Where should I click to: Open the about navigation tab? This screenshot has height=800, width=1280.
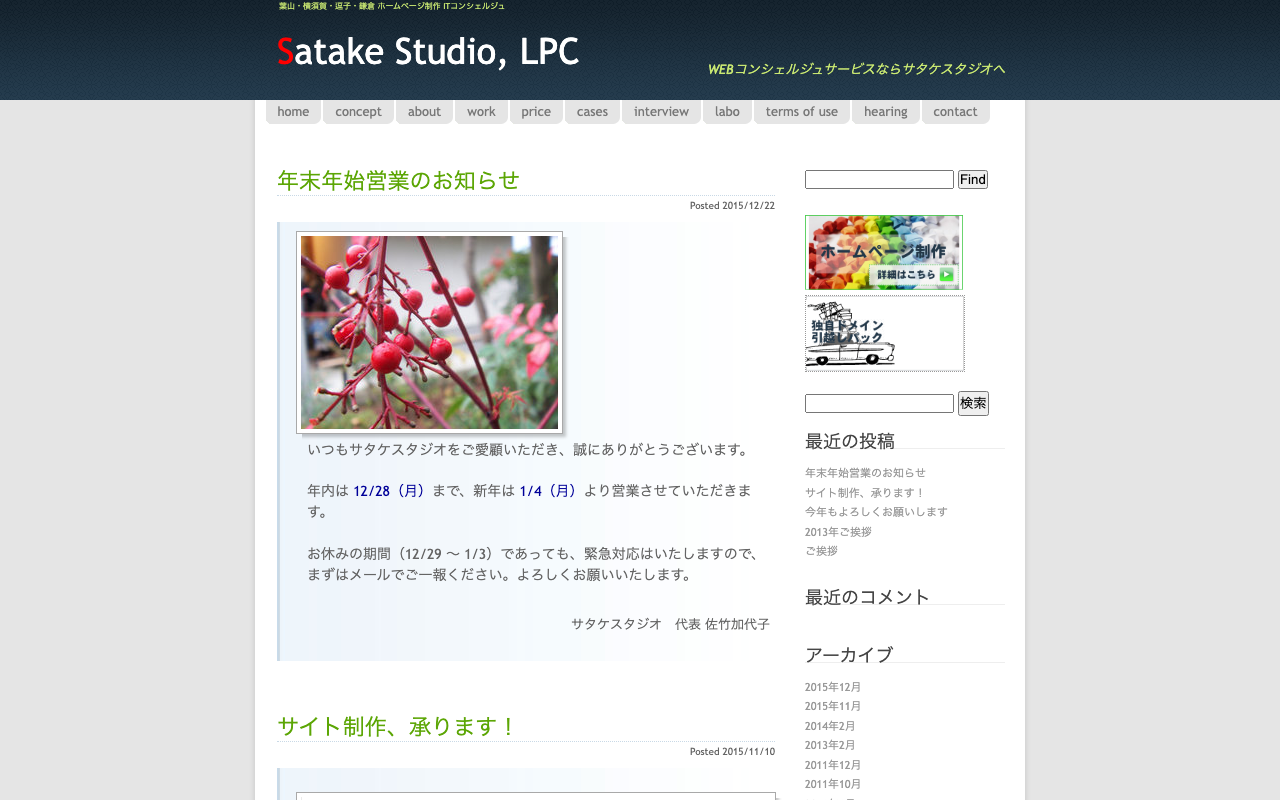pyautogui.click(x=424, y=112)
